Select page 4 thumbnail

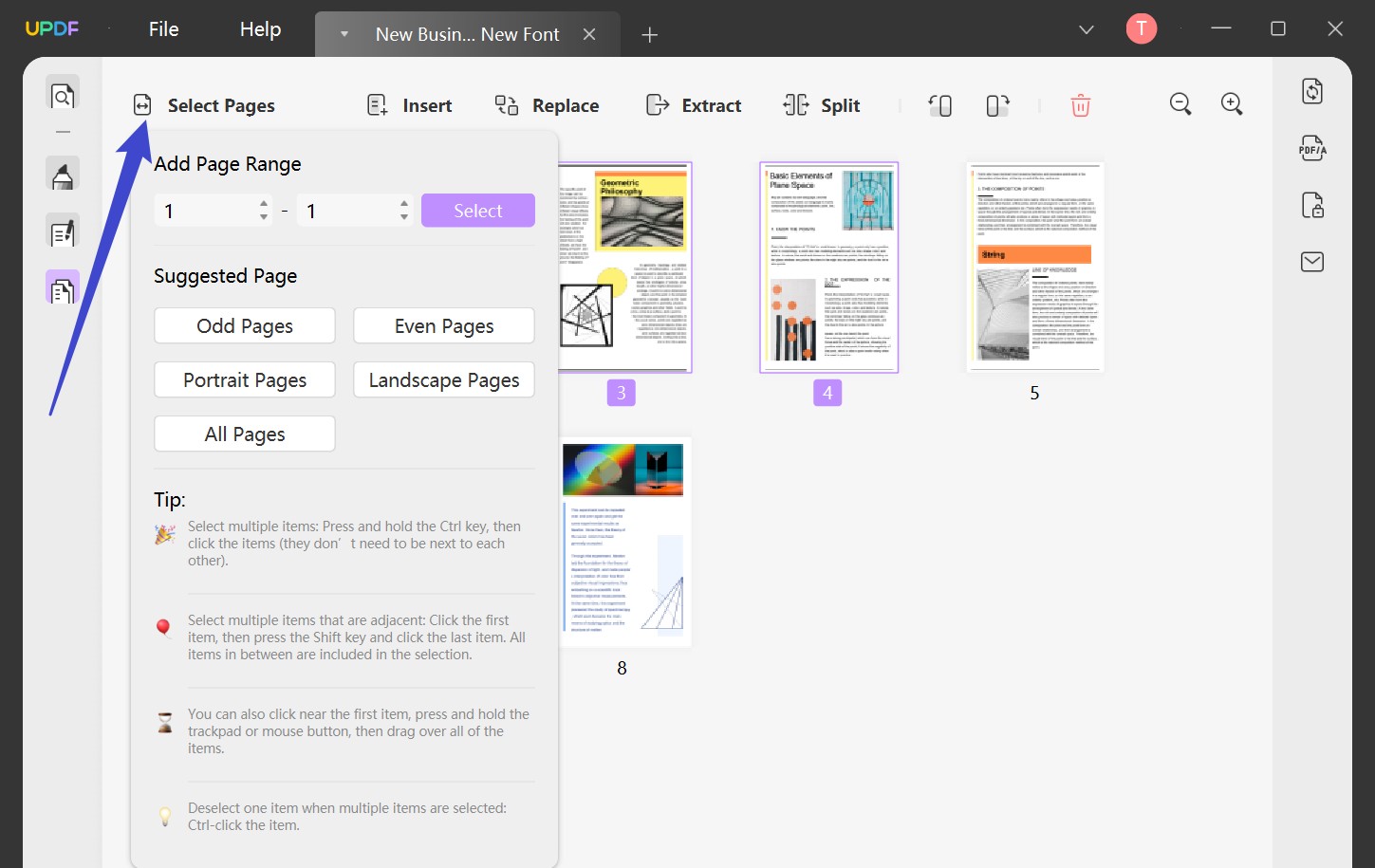click(828, 268)
